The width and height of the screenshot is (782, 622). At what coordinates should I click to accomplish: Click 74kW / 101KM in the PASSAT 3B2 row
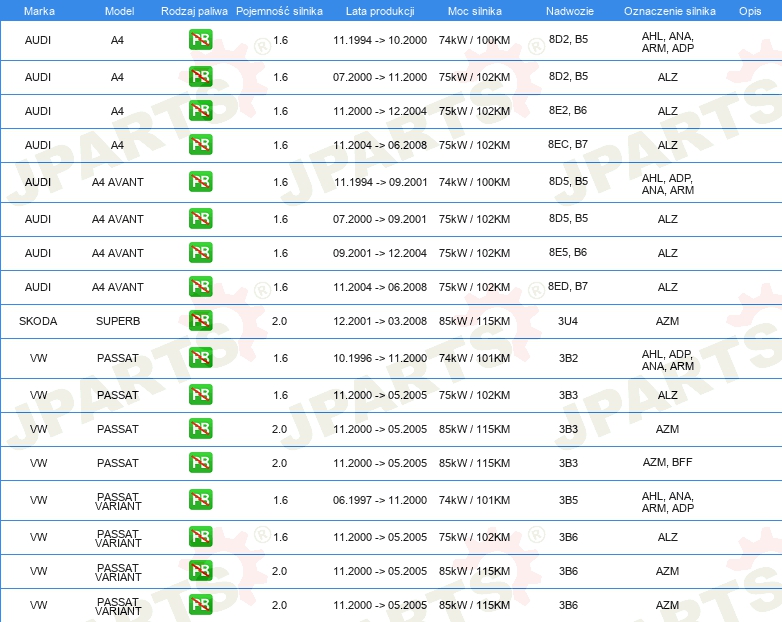474,358
